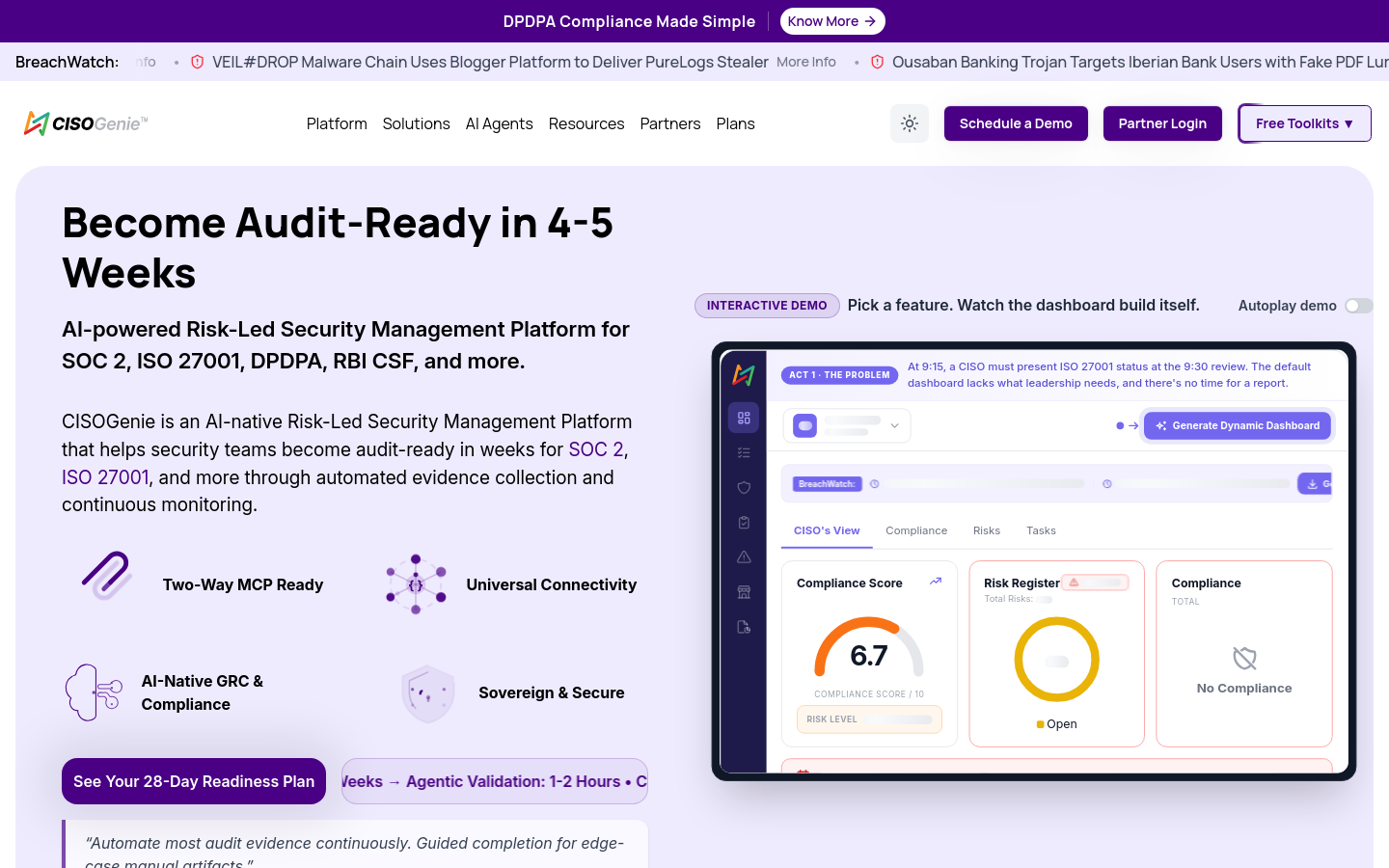Viewport: 1389px width, 868px height.
Task: Switch to the Compliance tab in demo
Action: 916,530
